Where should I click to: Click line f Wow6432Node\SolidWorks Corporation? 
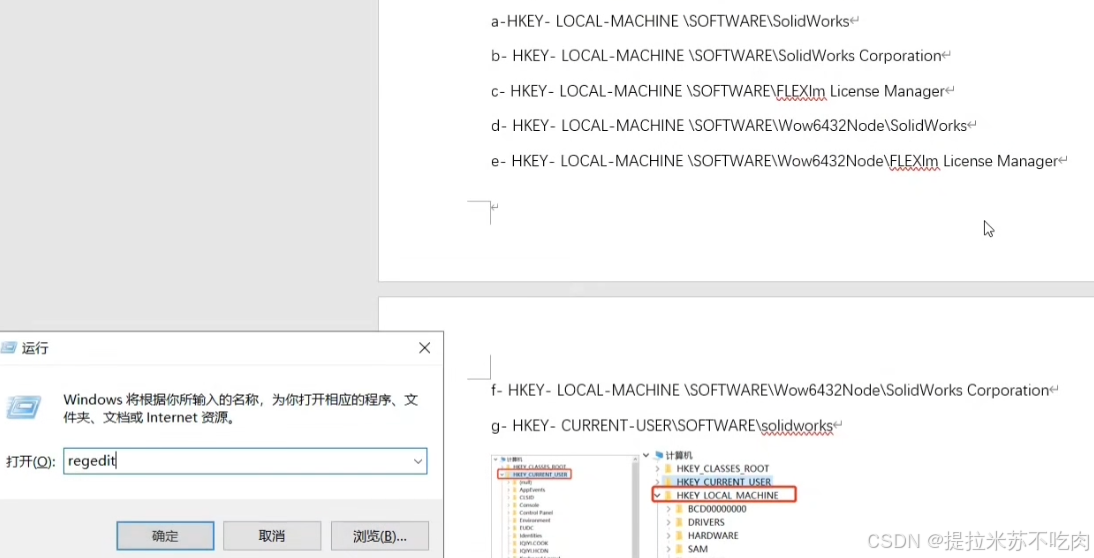(770, 391)
